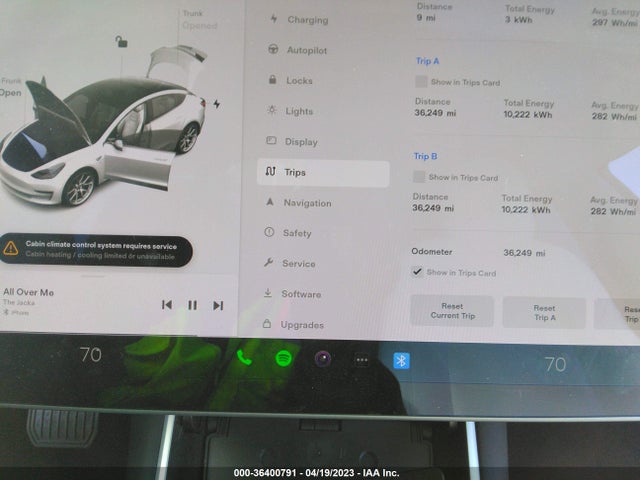Open the Autopilot settings menu
The height and width of the screenshot is (480, 640).
298,50
